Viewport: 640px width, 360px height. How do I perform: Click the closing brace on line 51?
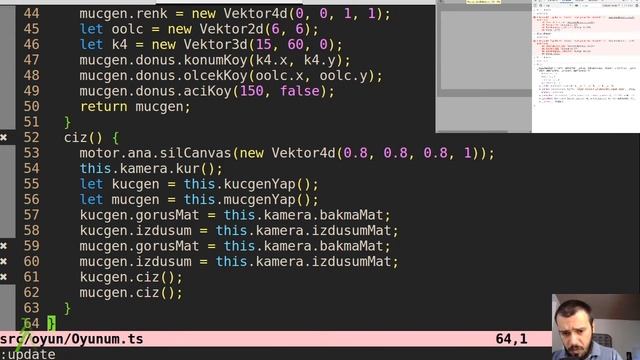point(67,122)
